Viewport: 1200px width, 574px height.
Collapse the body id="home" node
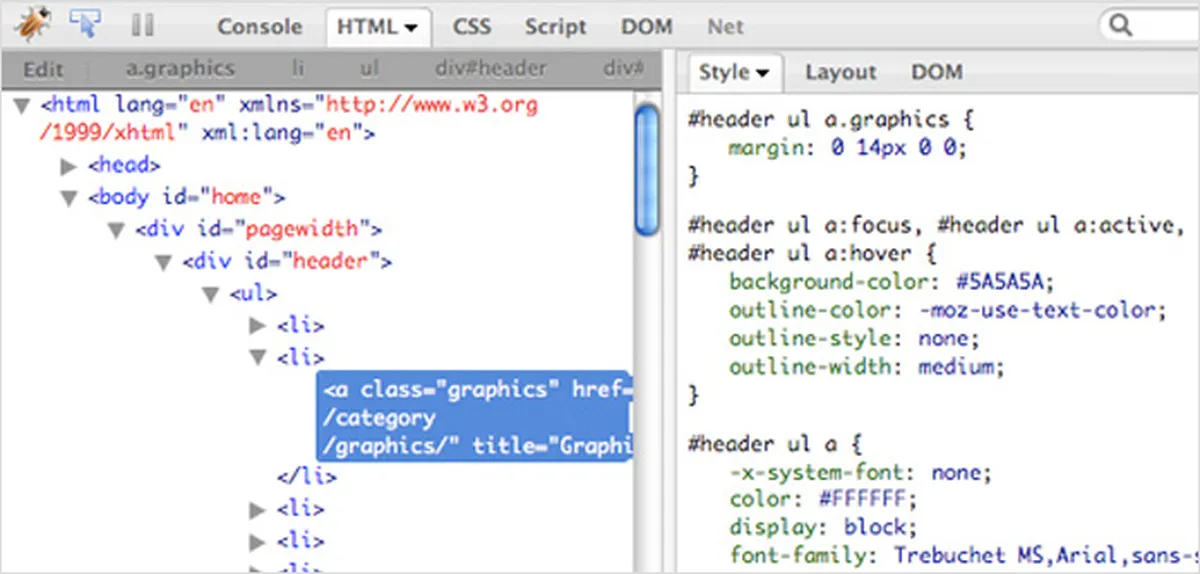coord(68,198)
